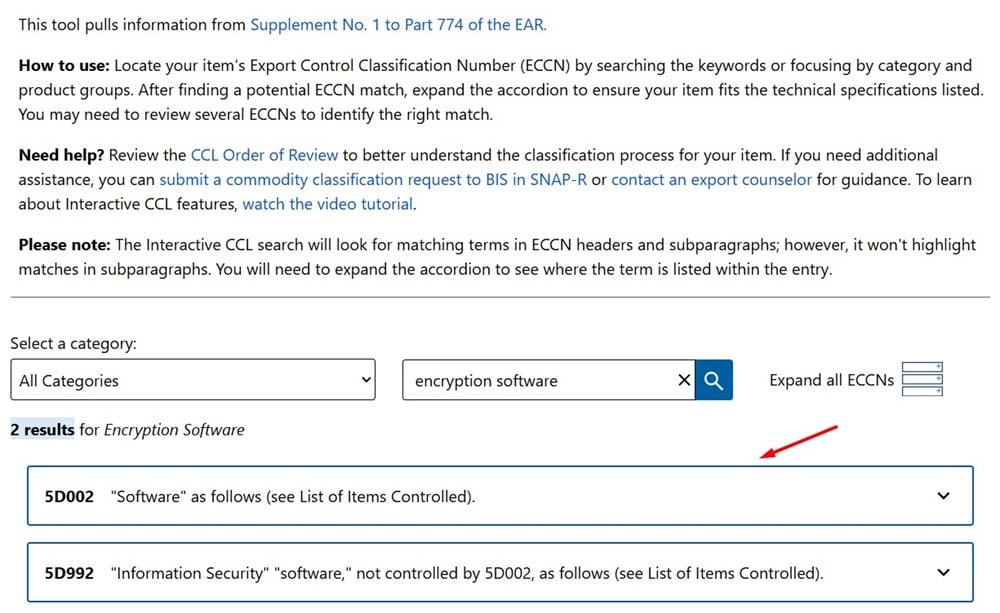Expand the 5D002 entry using its chevron
The height and width of the screenshot is (613, 1000).
[x=943, y=495]
